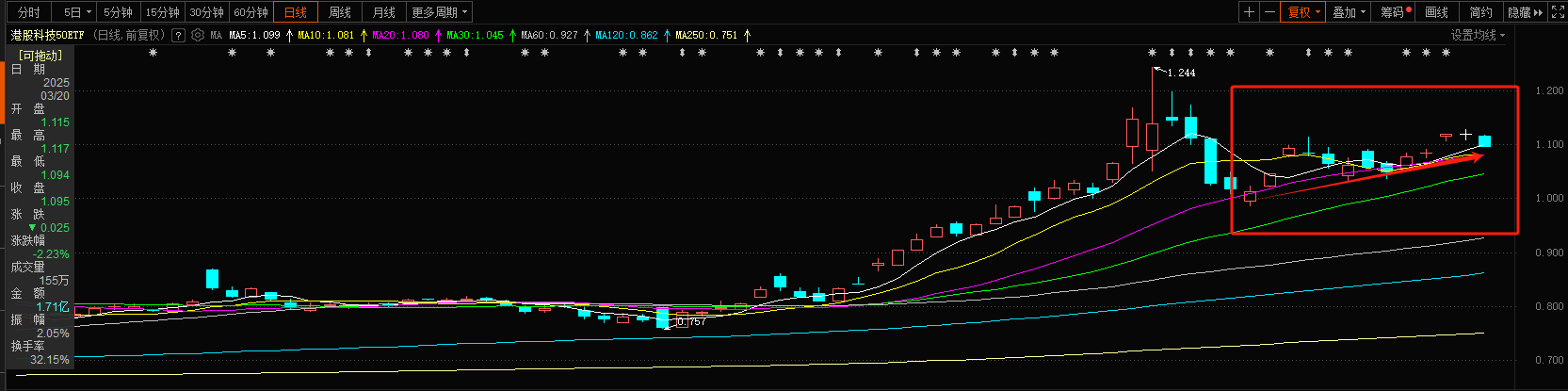Click the MA5 trend arrow indicator

click(x=289, y=35)
